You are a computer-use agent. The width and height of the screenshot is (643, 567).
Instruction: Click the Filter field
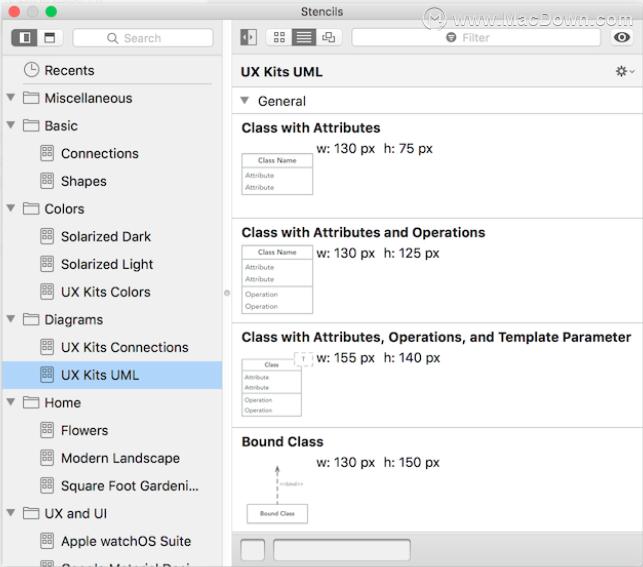point(476,37)
